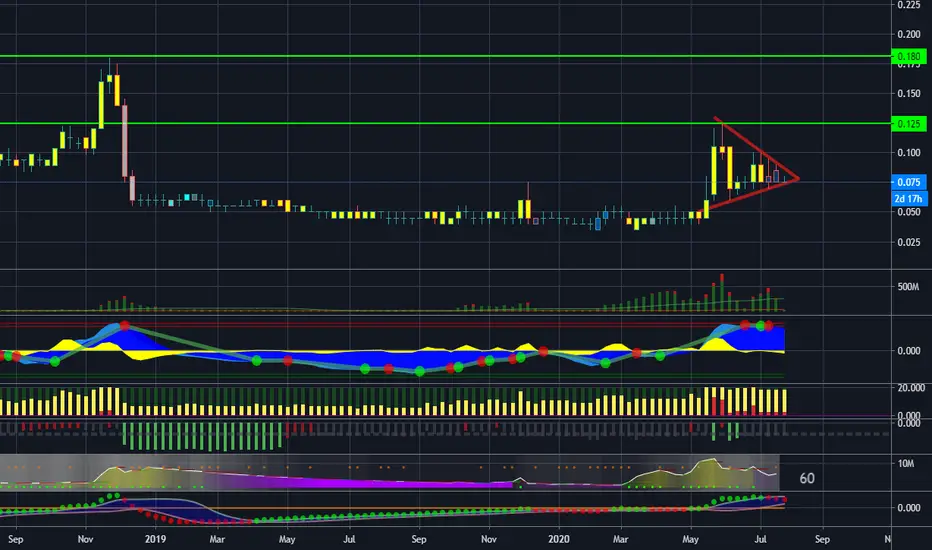
Task: Click the 0.050 price axis value
Action: point(909,212)
